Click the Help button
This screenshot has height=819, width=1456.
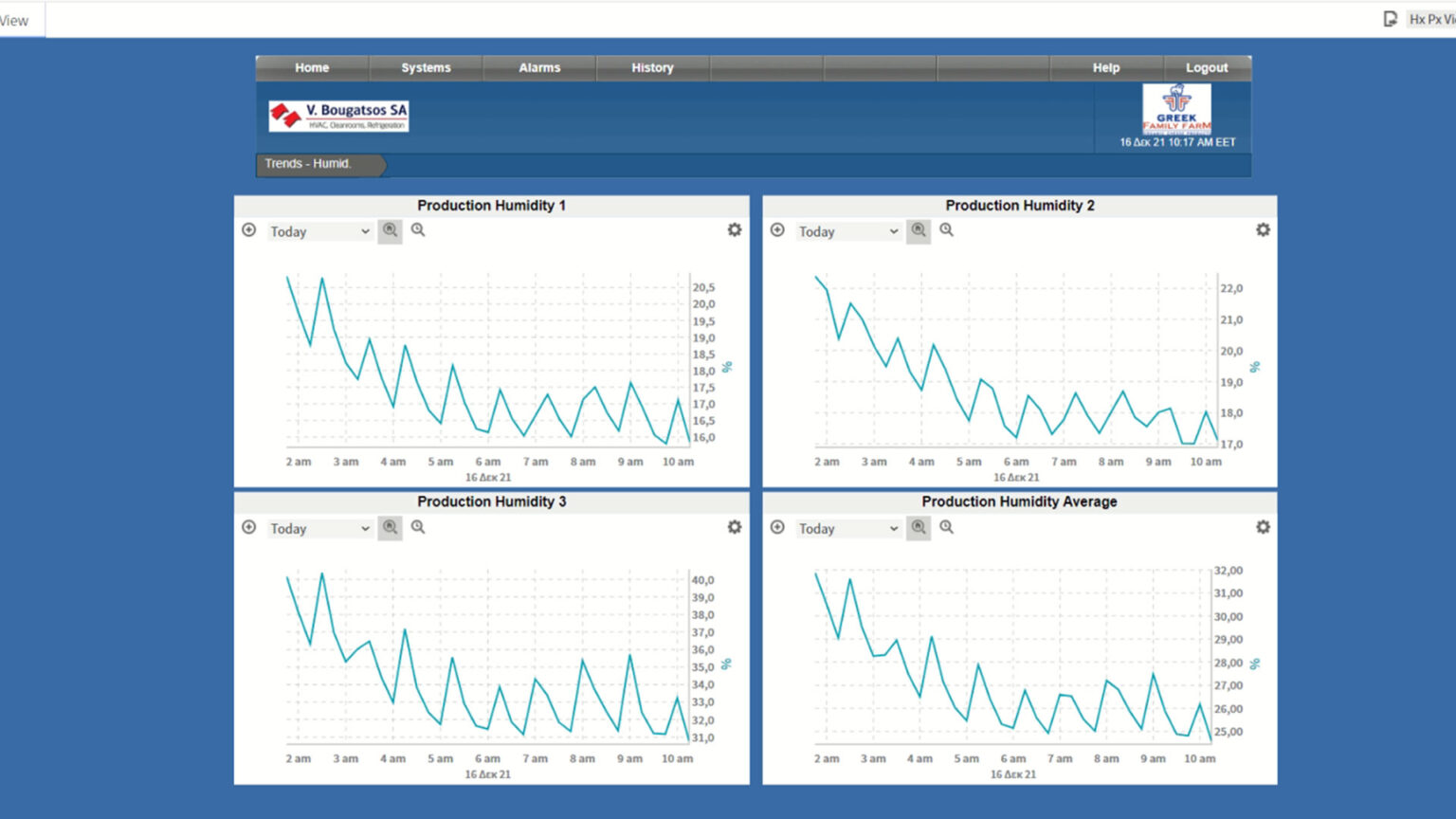pos(1106,68)
